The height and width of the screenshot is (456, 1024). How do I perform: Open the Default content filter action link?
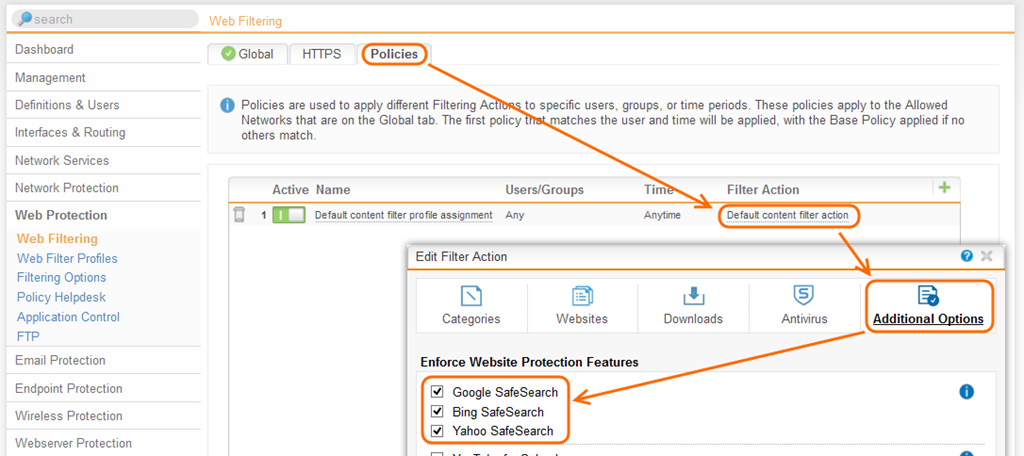click(787, 215)
